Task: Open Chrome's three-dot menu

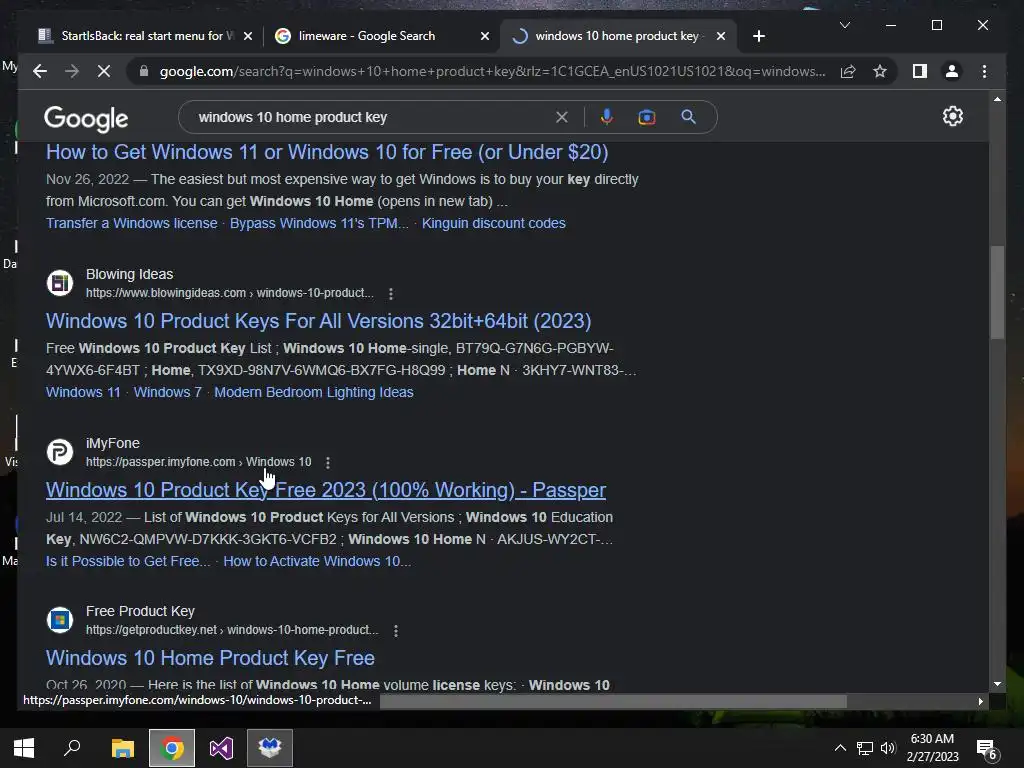Action: (x=984, y=71)
